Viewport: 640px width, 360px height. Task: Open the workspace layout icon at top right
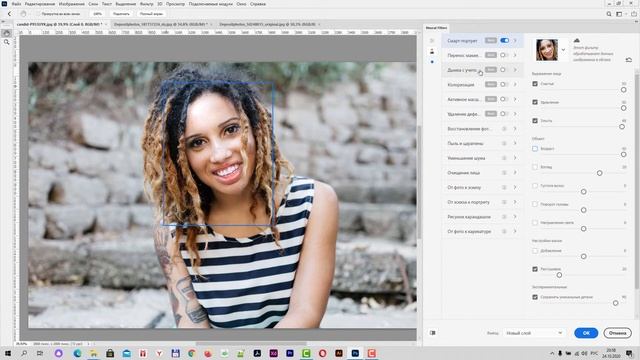coord(619,14)
